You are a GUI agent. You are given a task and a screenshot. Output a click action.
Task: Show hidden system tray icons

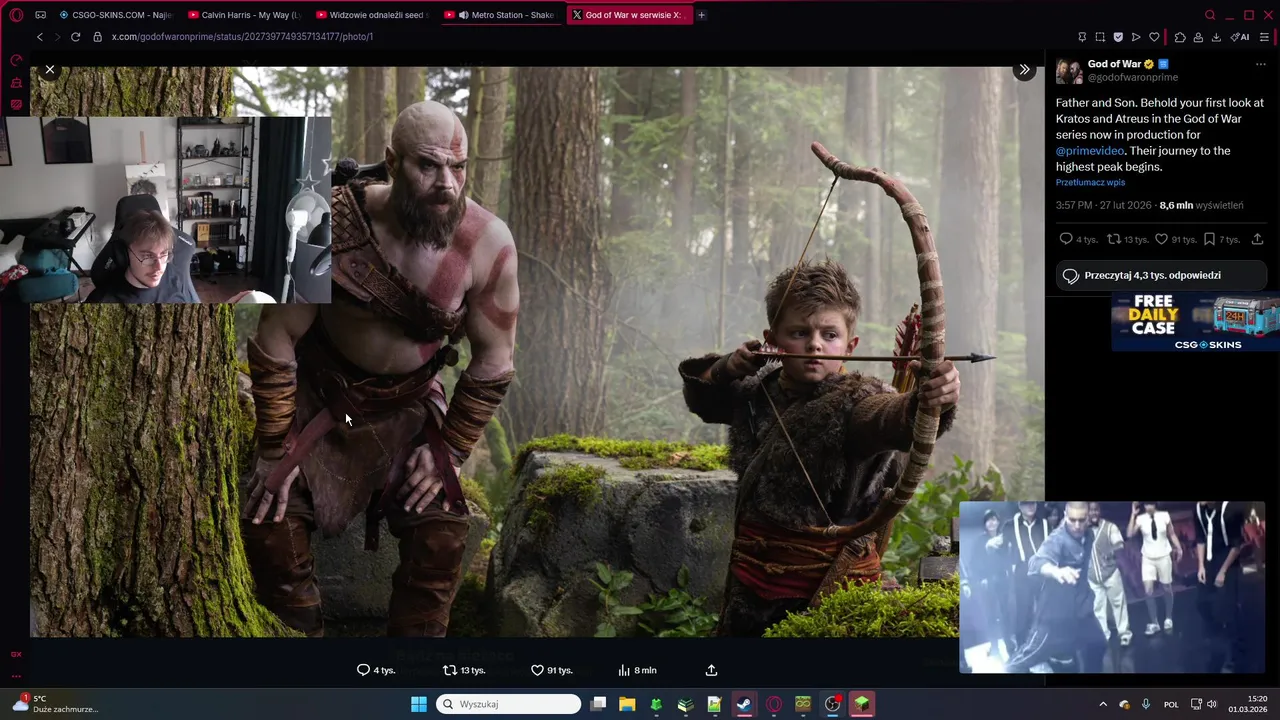[1103, 704]
